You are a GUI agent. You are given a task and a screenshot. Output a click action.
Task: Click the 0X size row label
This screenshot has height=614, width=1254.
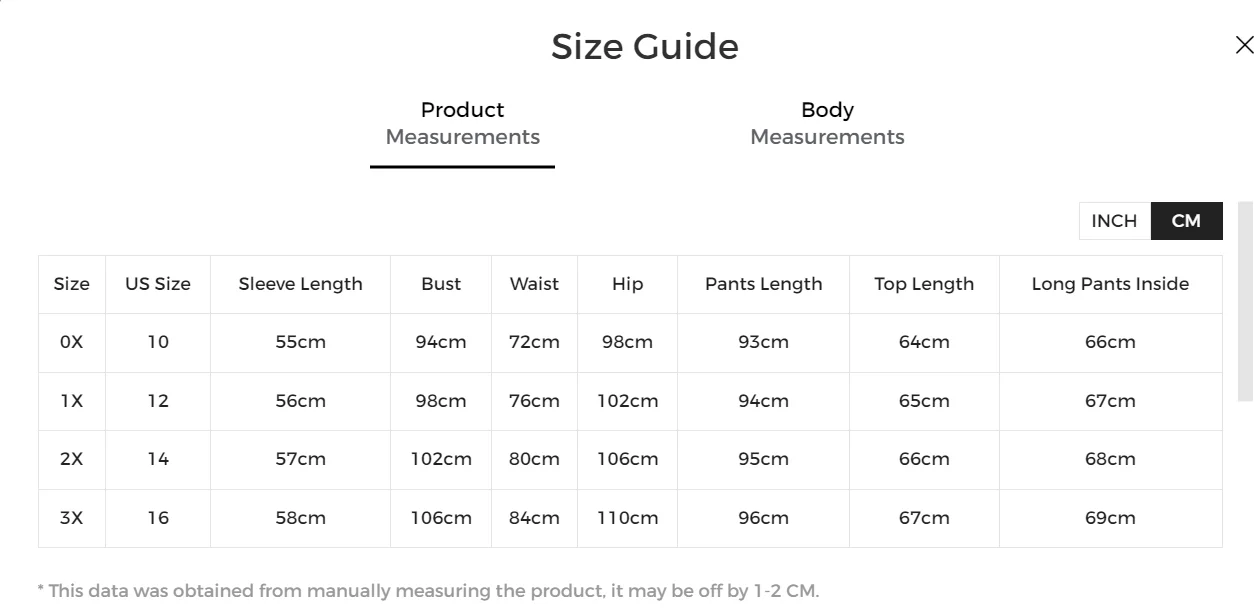(x=71, y=342)
